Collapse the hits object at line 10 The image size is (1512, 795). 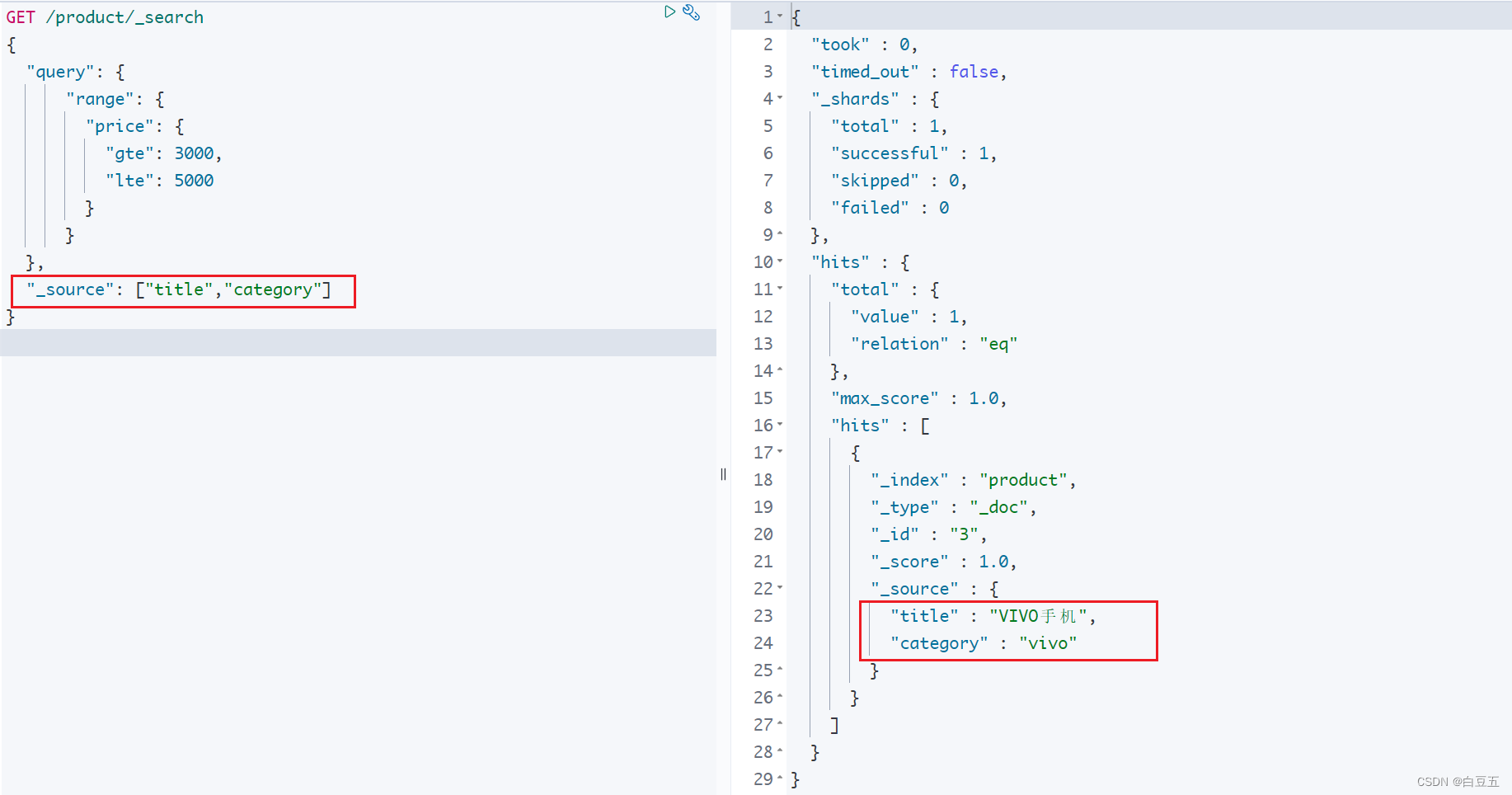[780, 261]
